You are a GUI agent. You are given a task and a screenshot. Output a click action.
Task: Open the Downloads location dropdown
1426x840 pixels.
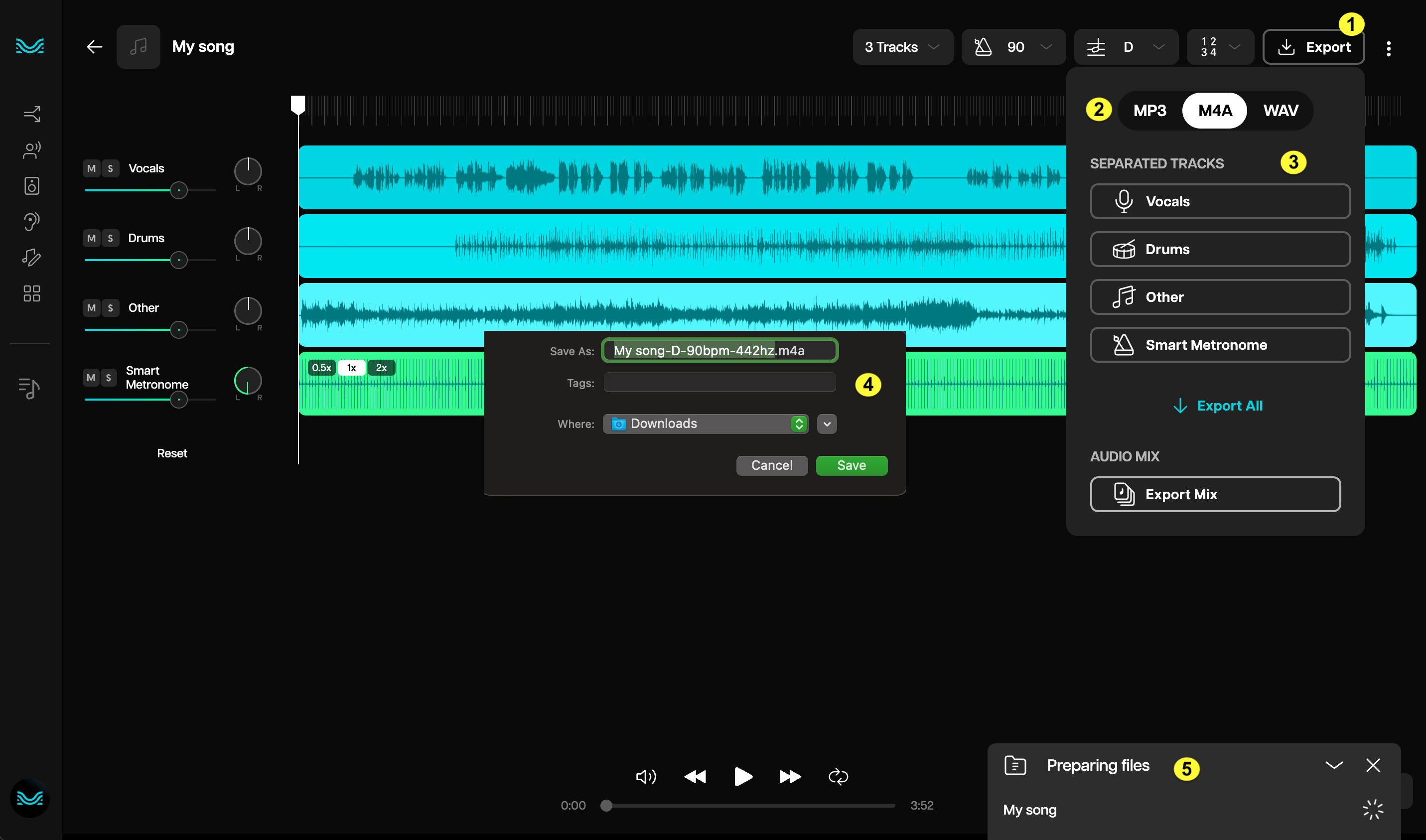706,424
